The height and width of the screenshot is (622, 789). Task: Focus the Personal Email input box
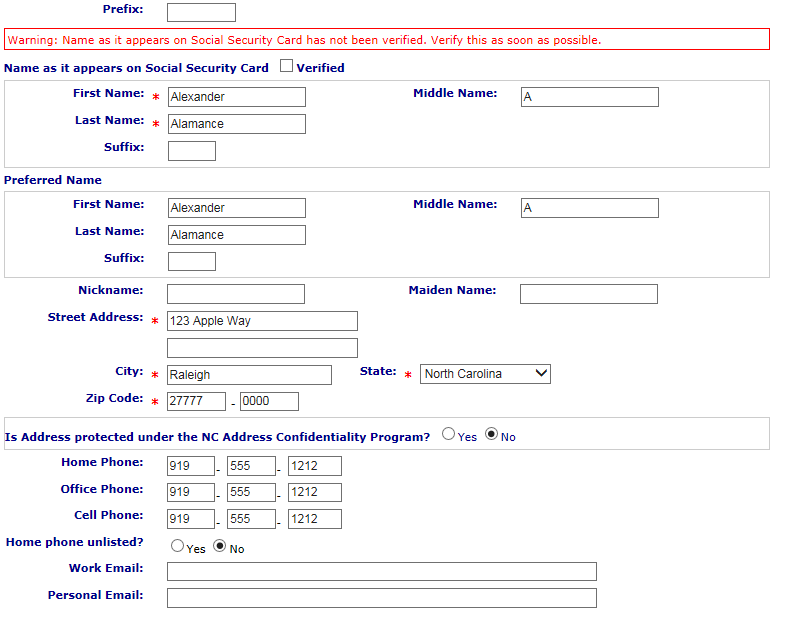point(381,598)
